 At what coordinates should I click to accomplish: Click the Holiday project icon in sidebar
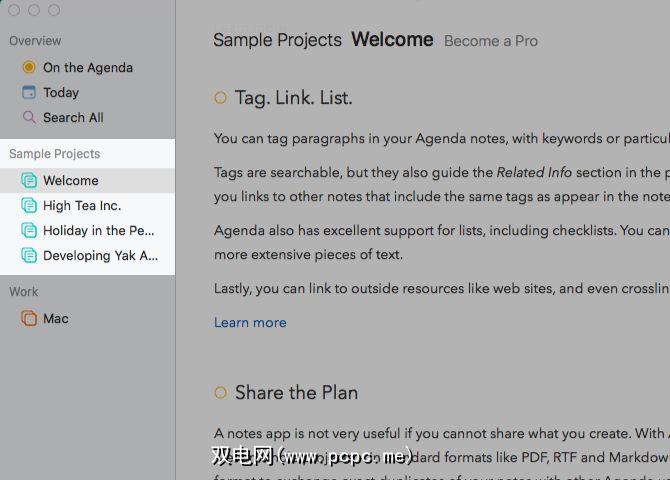[29, 231]
